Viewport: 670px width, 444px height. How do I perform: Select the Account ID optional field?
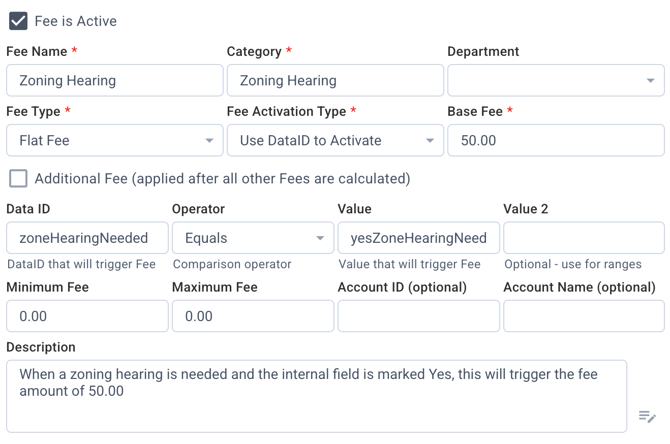[418, 316]
